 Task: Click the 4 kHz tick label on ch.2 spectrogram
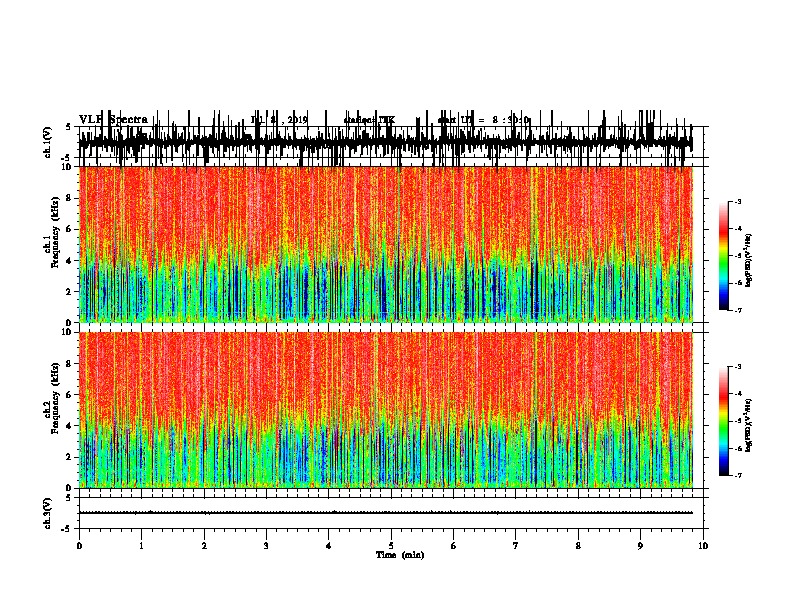point(69,426)
